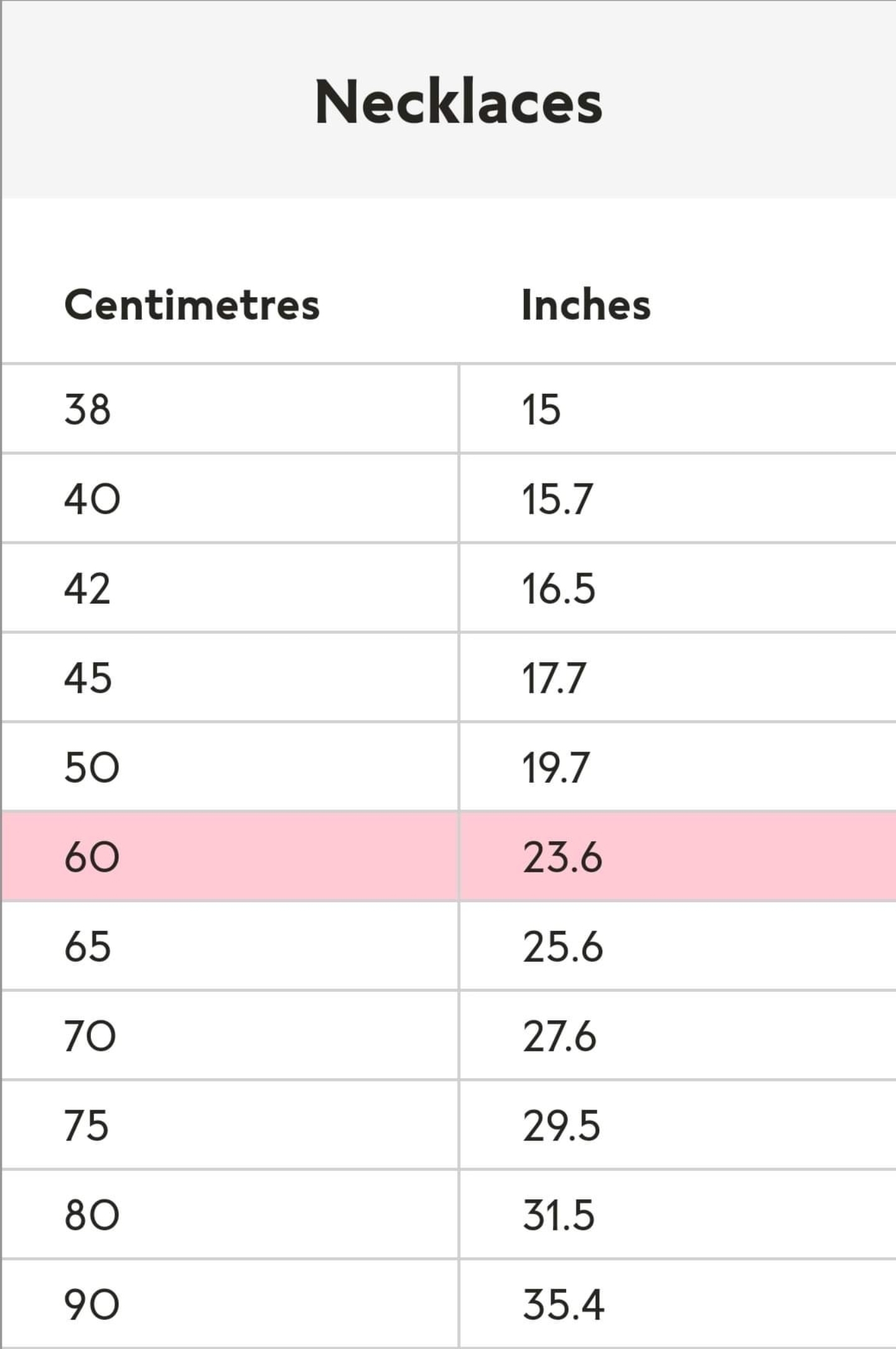Pick the 50 centimetres size
This screenshot has width=896, height=1349.
coord(91,768)
